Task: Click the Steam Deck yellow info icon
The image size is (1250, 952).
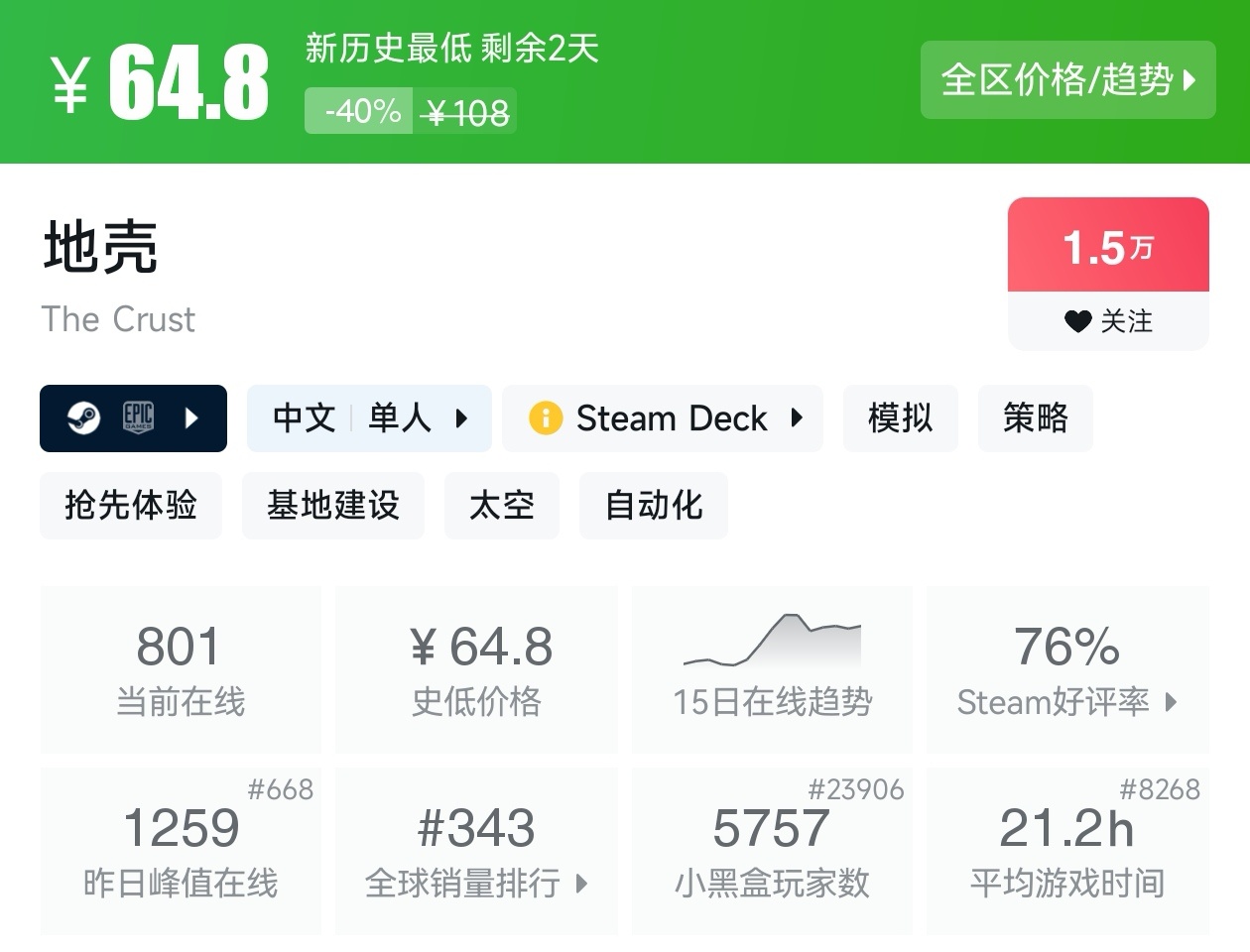Action: [546, 418]
